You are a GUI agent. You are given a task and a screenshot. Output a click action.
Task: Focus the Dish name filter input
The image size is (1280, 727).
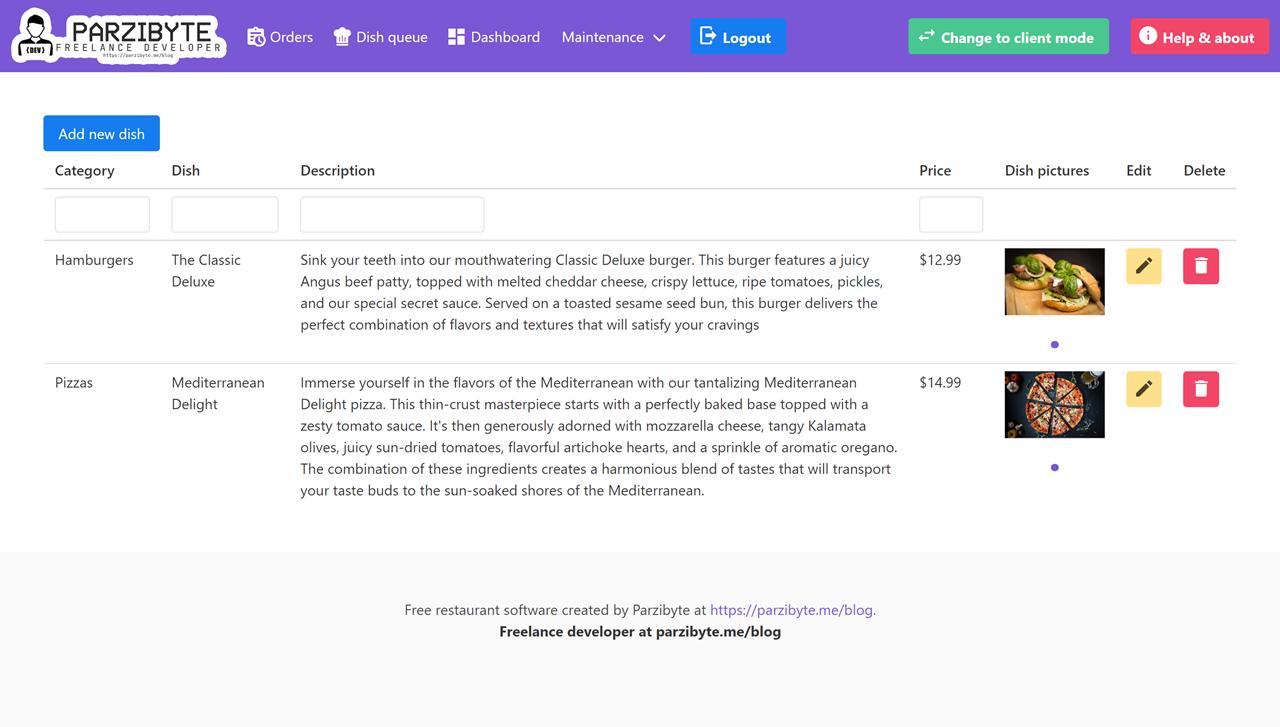(225, 214)
